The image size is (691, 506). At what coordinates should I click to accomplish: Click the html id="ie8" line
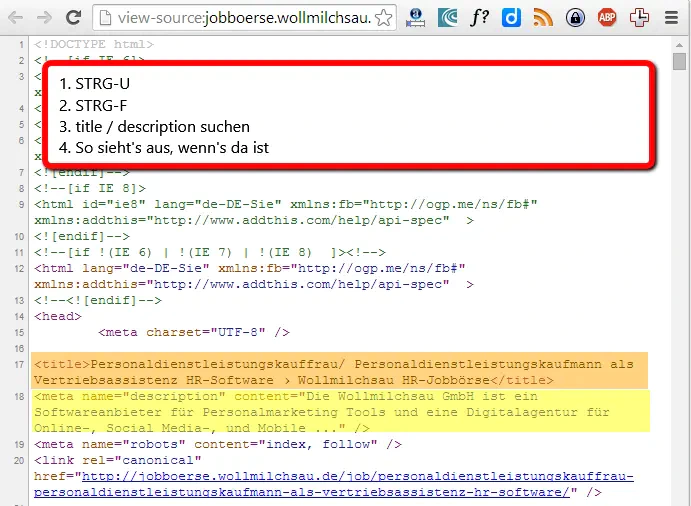pyautogui.click(x=286, y=212)
